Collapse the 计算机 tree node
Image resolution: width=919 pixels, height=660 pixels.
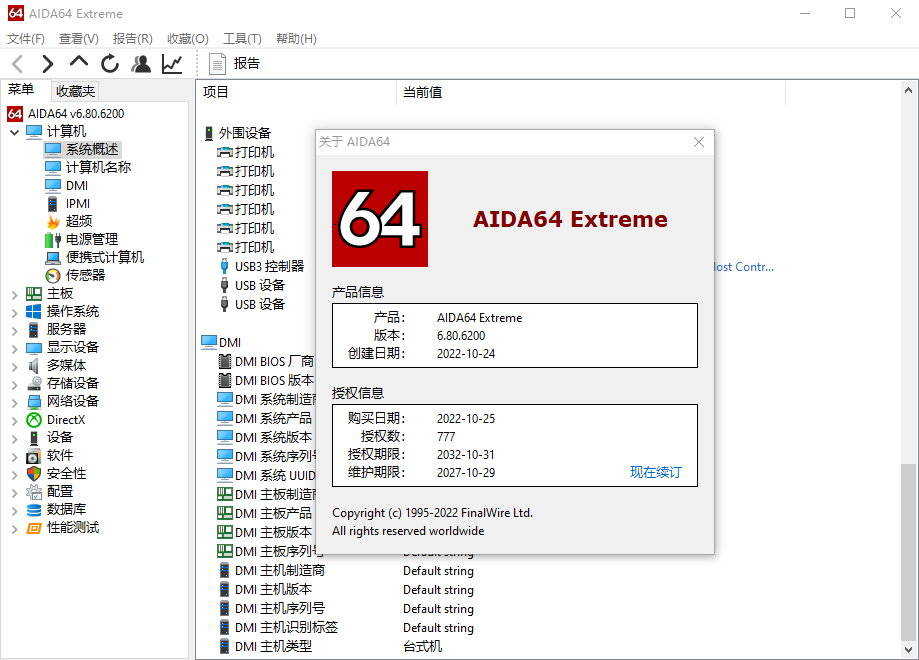tap(15, 132)
